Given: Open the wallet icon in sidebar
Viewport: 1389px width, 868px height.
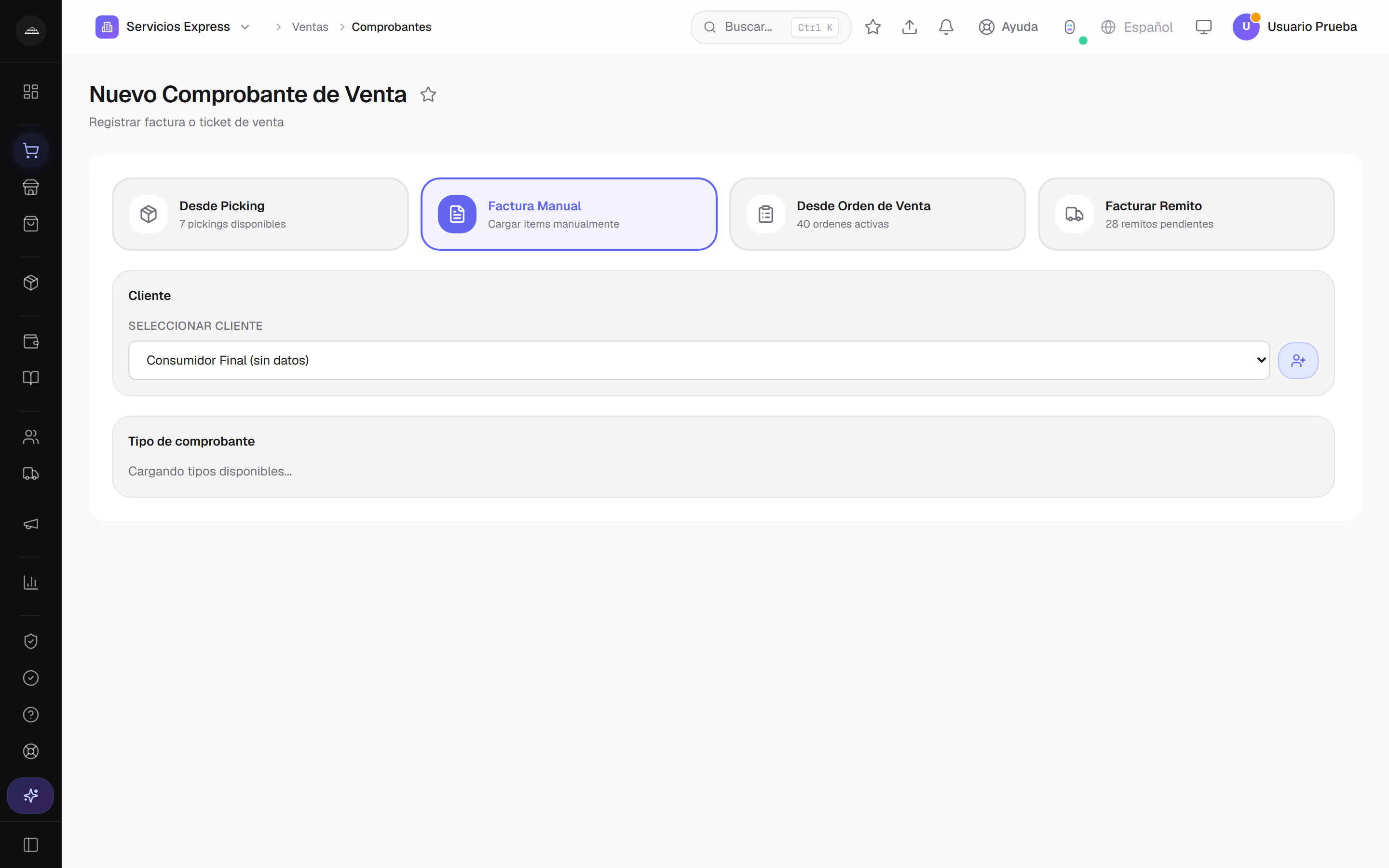Looking at the screenshot, I should [30, 341].
